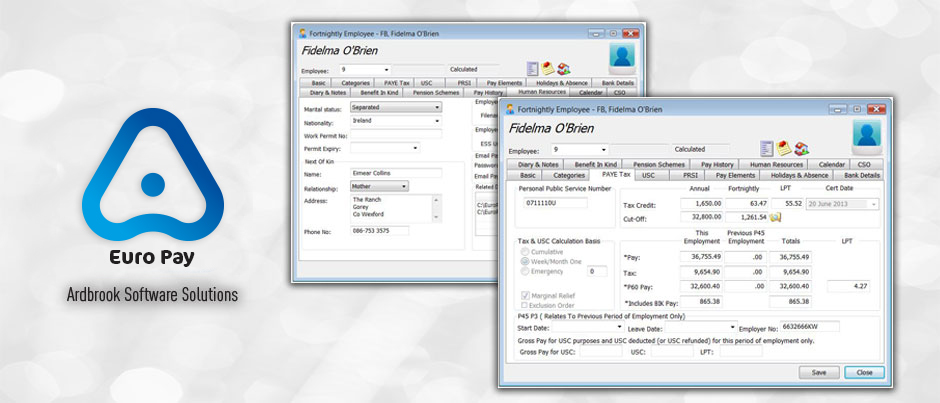The image size is (940, 403).
Task: Open the Pension Schemes tab in the PAYE Tax window
Action: pos(659,164)
